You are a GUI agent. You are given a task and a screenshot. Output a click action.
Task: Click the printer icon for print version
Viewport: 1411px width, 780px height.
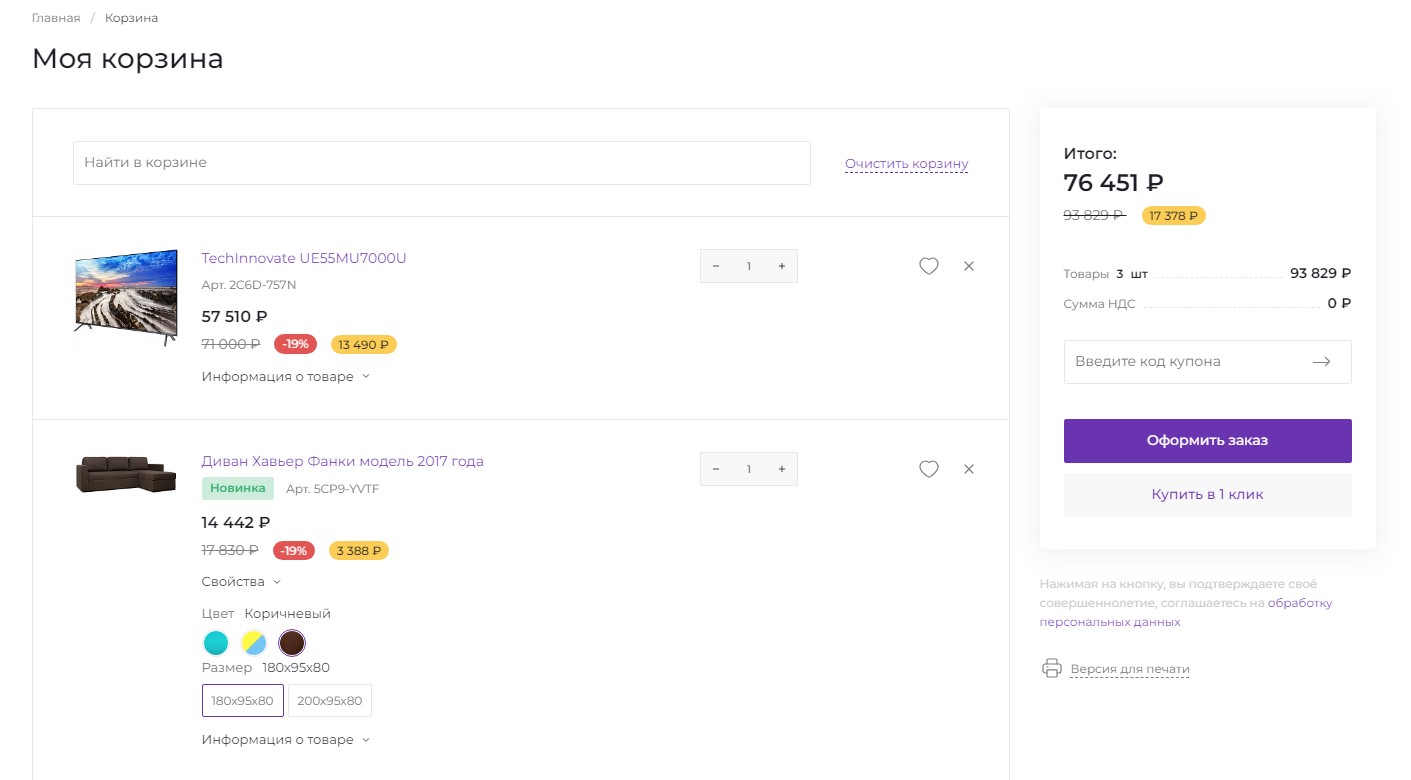(1051, 668)
